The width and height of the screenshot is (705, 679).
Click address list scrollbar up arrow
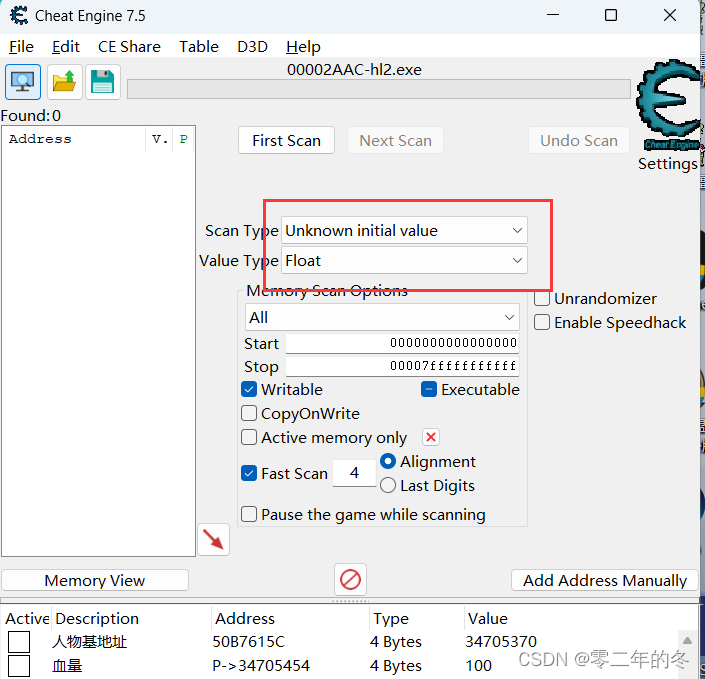click(687, 640)
